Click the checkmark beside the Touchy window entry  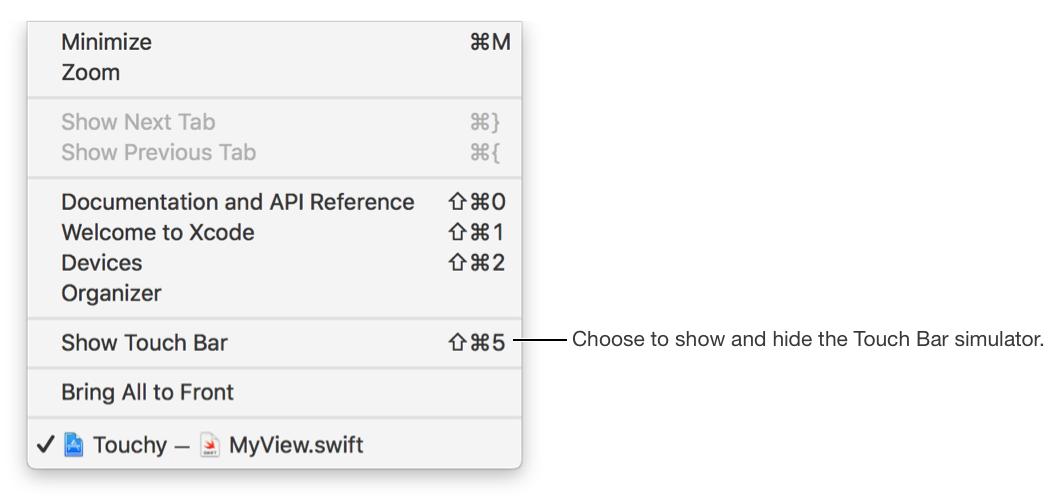(44, 445)
